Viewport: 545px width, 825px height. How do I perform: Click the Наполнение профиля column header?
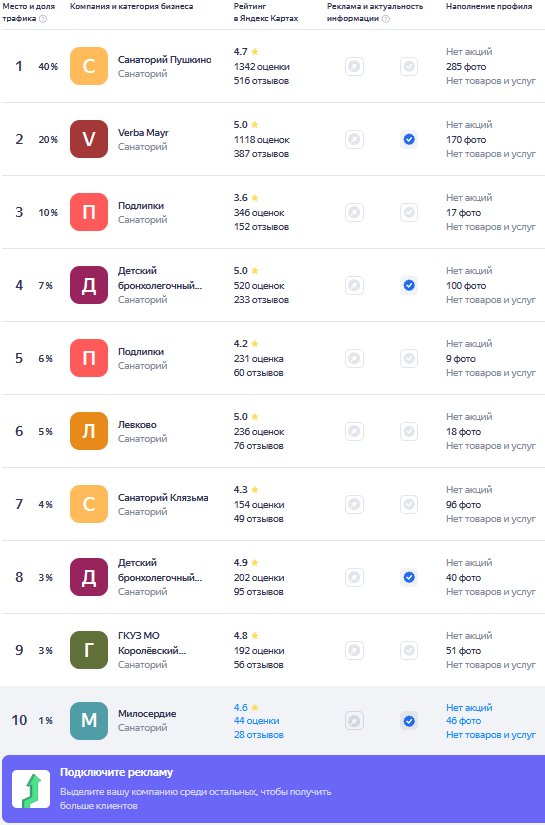(x=489, y=7)
